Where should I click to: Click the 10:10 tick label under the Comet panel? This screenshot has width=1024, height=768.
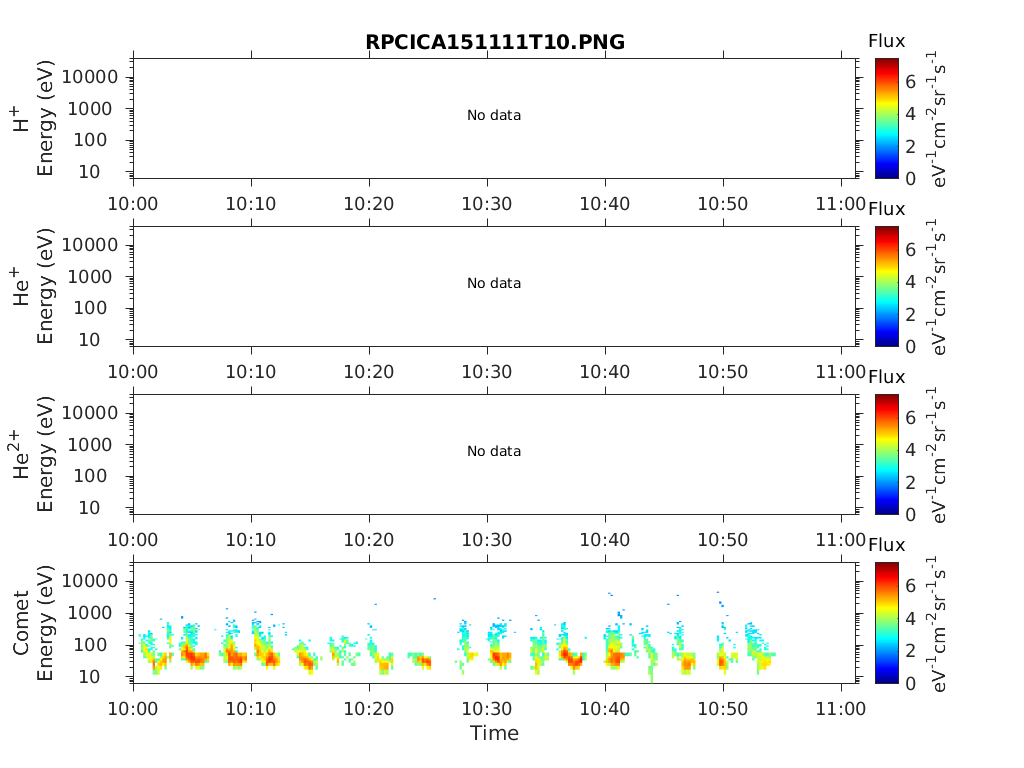(251, 709)
